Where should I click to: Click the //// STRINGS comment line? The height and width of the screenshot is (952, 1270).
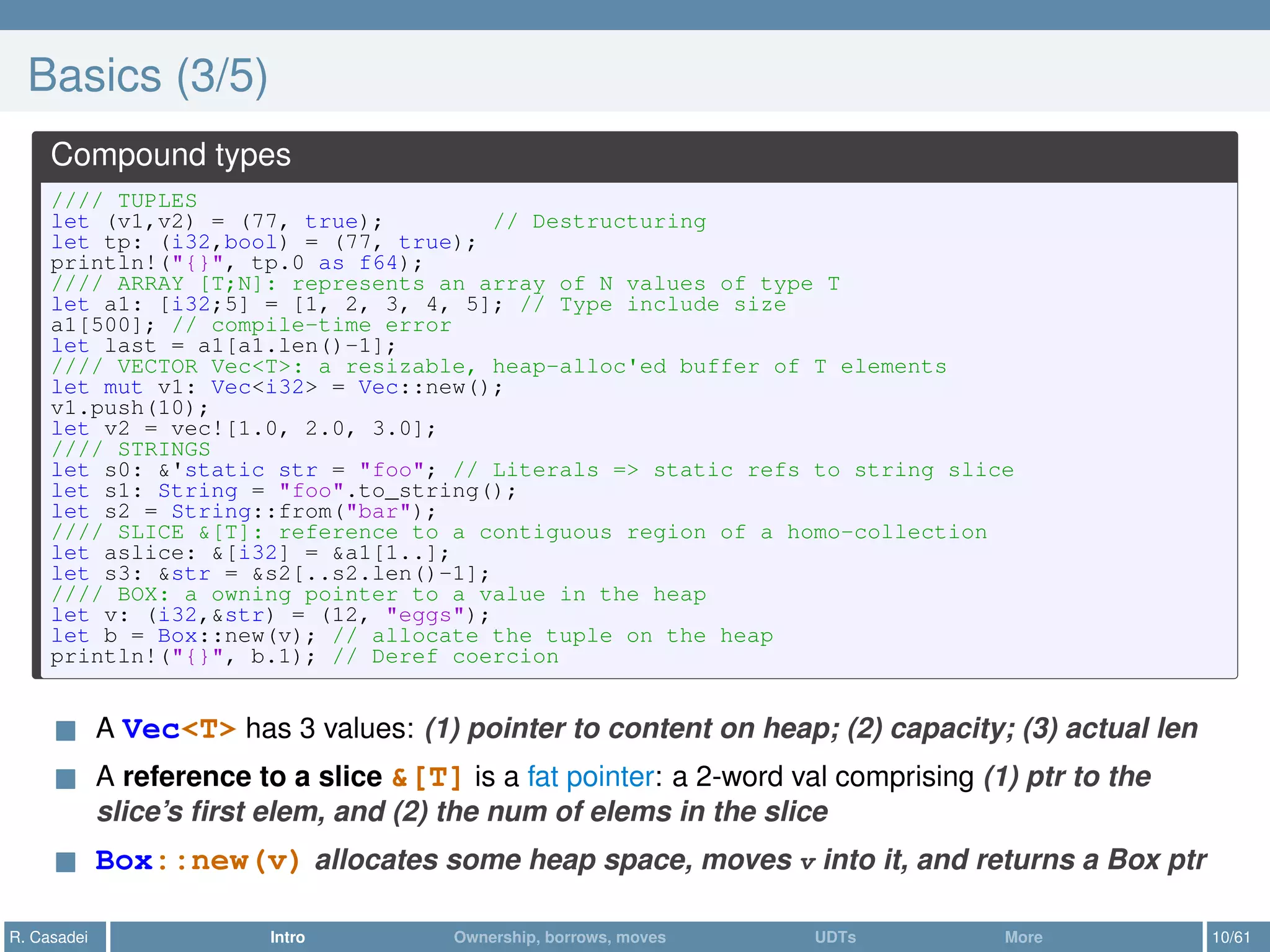[131, 449]
